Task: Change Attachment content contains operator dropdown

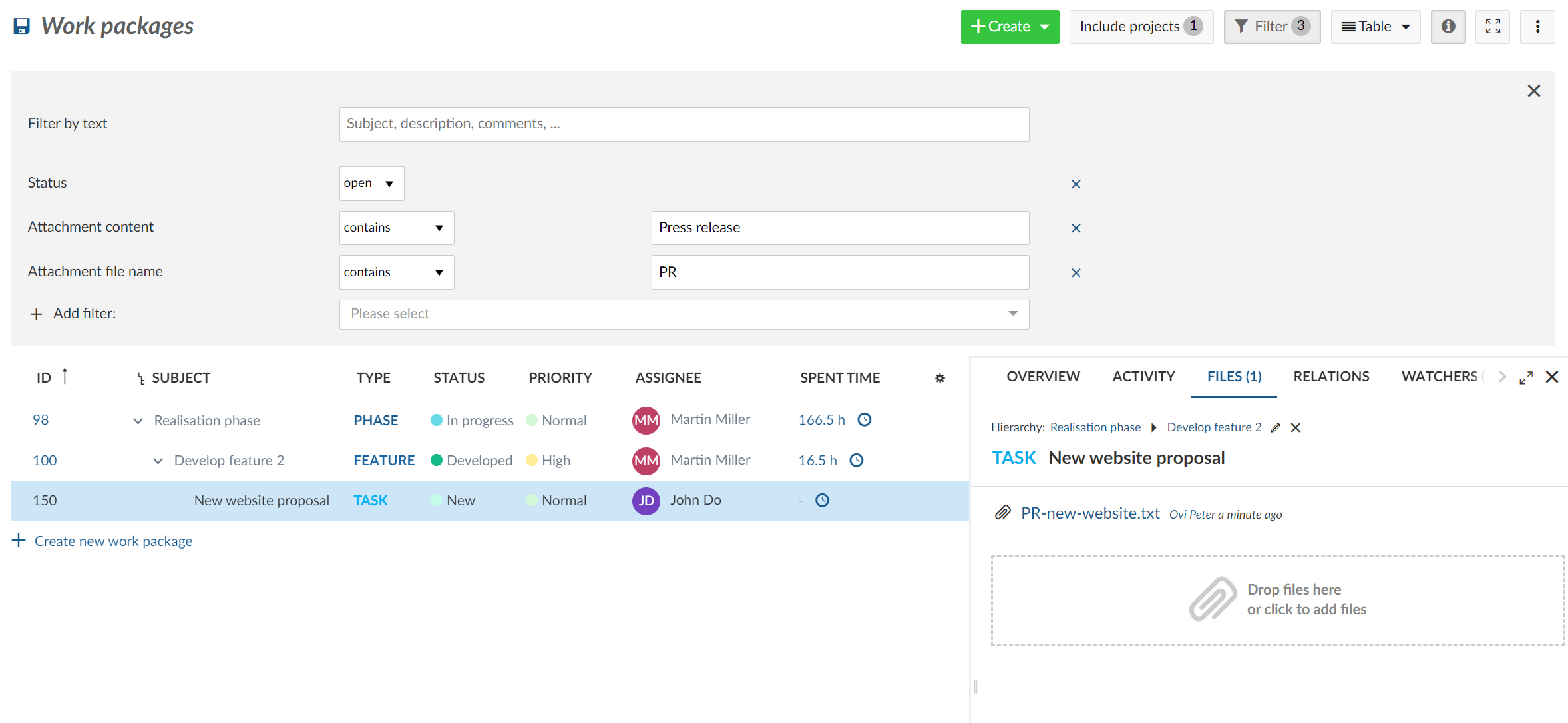Action: [396, 228]
